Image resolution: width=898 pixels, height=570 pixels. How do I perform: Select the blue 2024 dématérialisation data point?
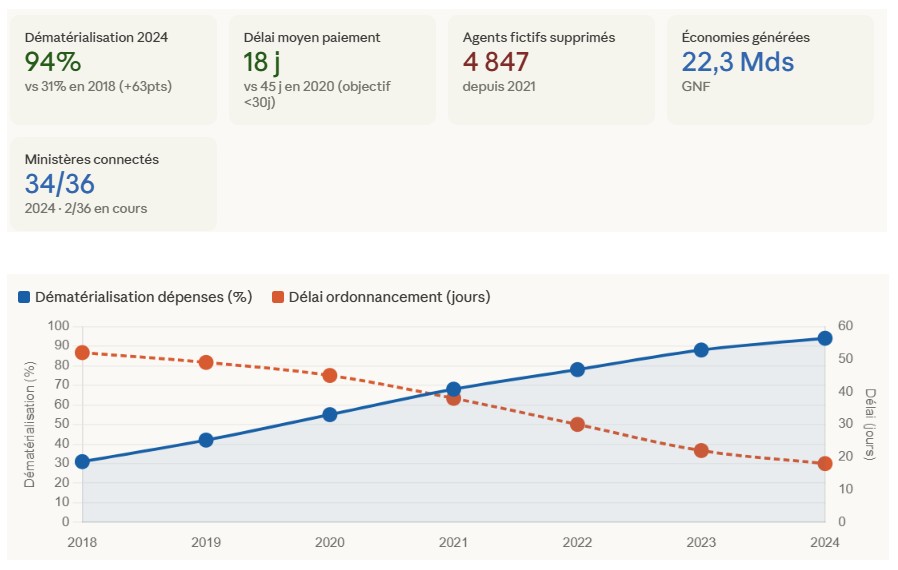tap(825, 338)
